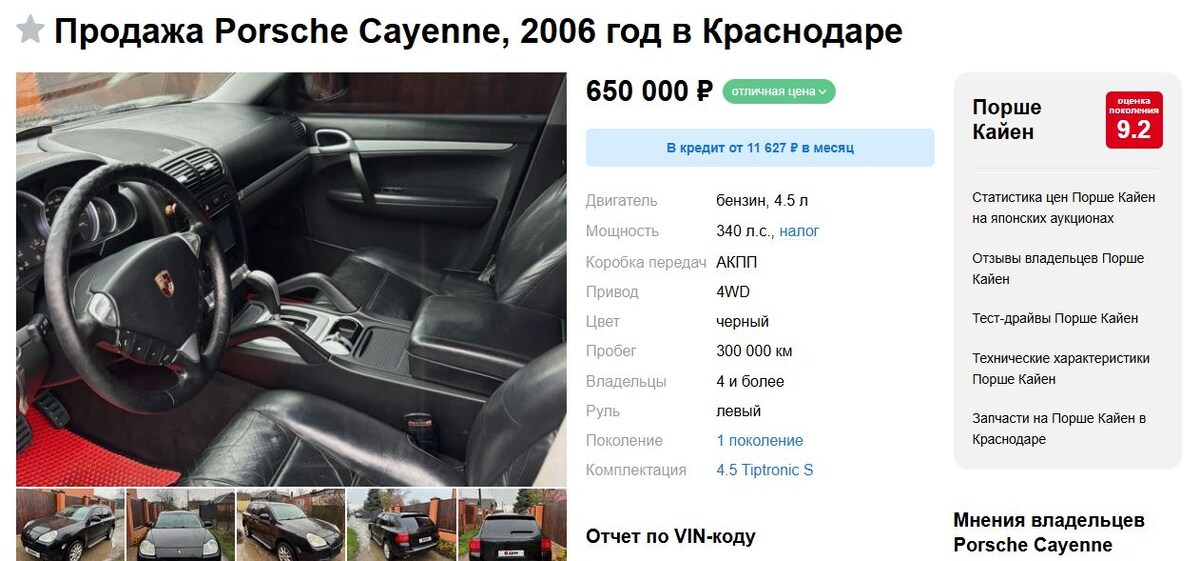
Task: Open the main interior photo of the Cayenne
Action: 291,279
